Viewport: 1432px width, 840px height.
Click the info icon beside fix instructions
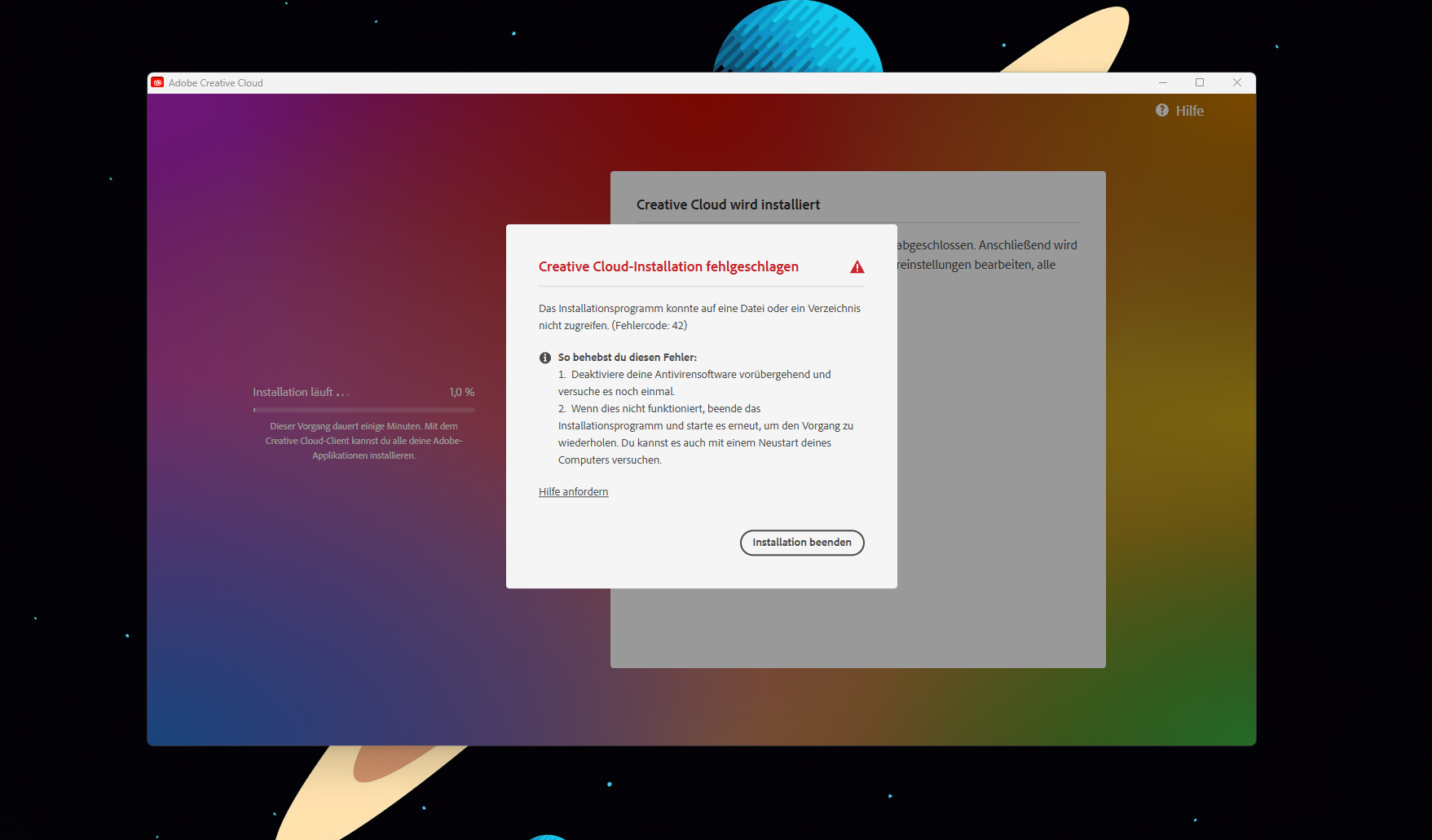545,358
